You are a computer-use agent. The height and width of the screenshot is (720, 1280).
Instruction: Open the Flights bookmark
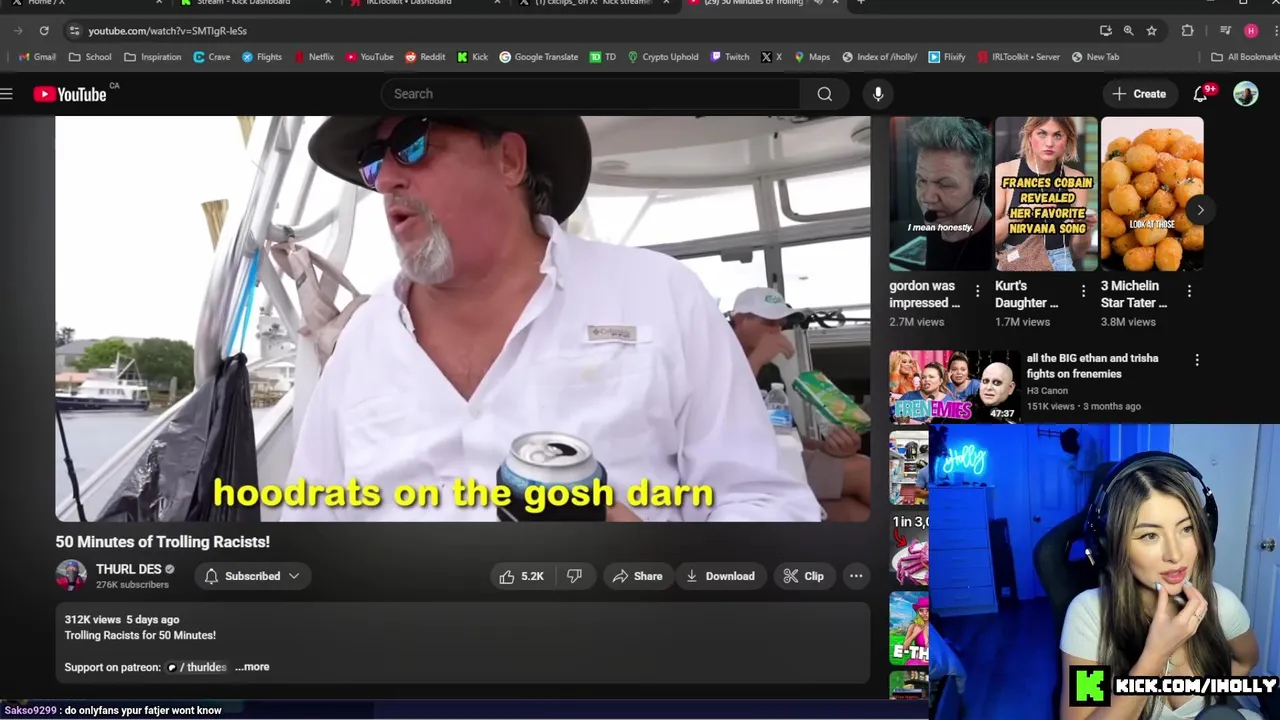262,57
